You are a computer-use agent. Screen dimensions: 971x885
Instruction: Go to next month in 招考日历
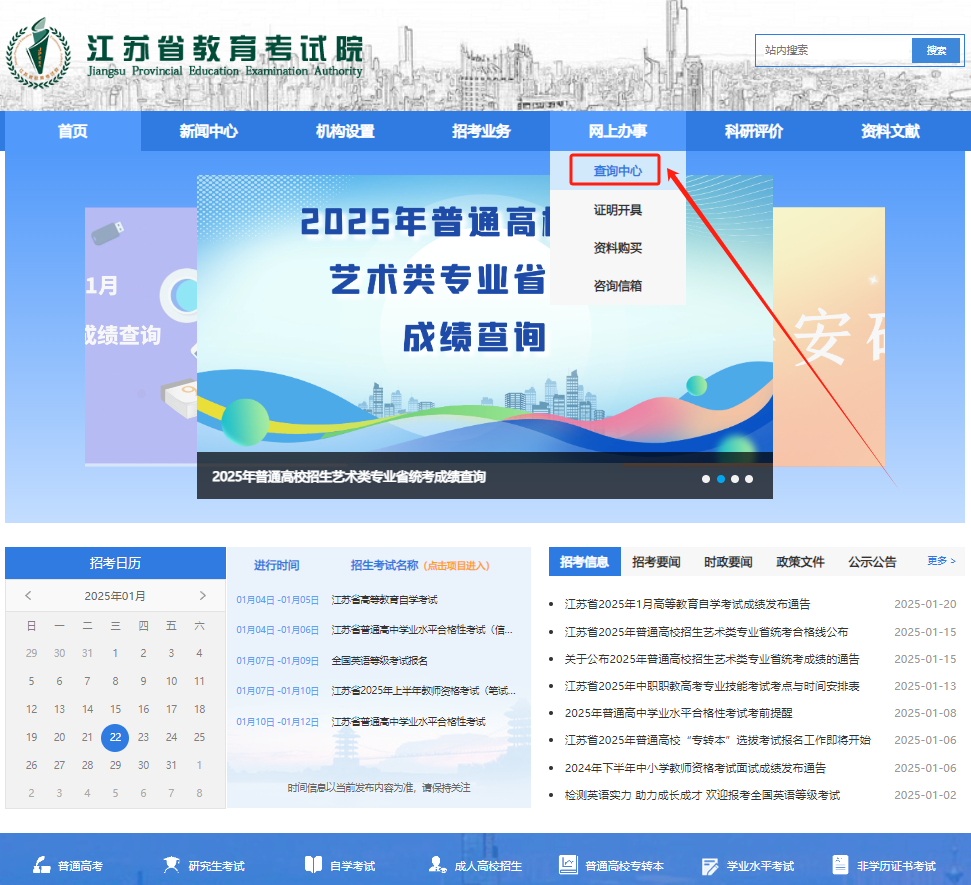[202, 596]
